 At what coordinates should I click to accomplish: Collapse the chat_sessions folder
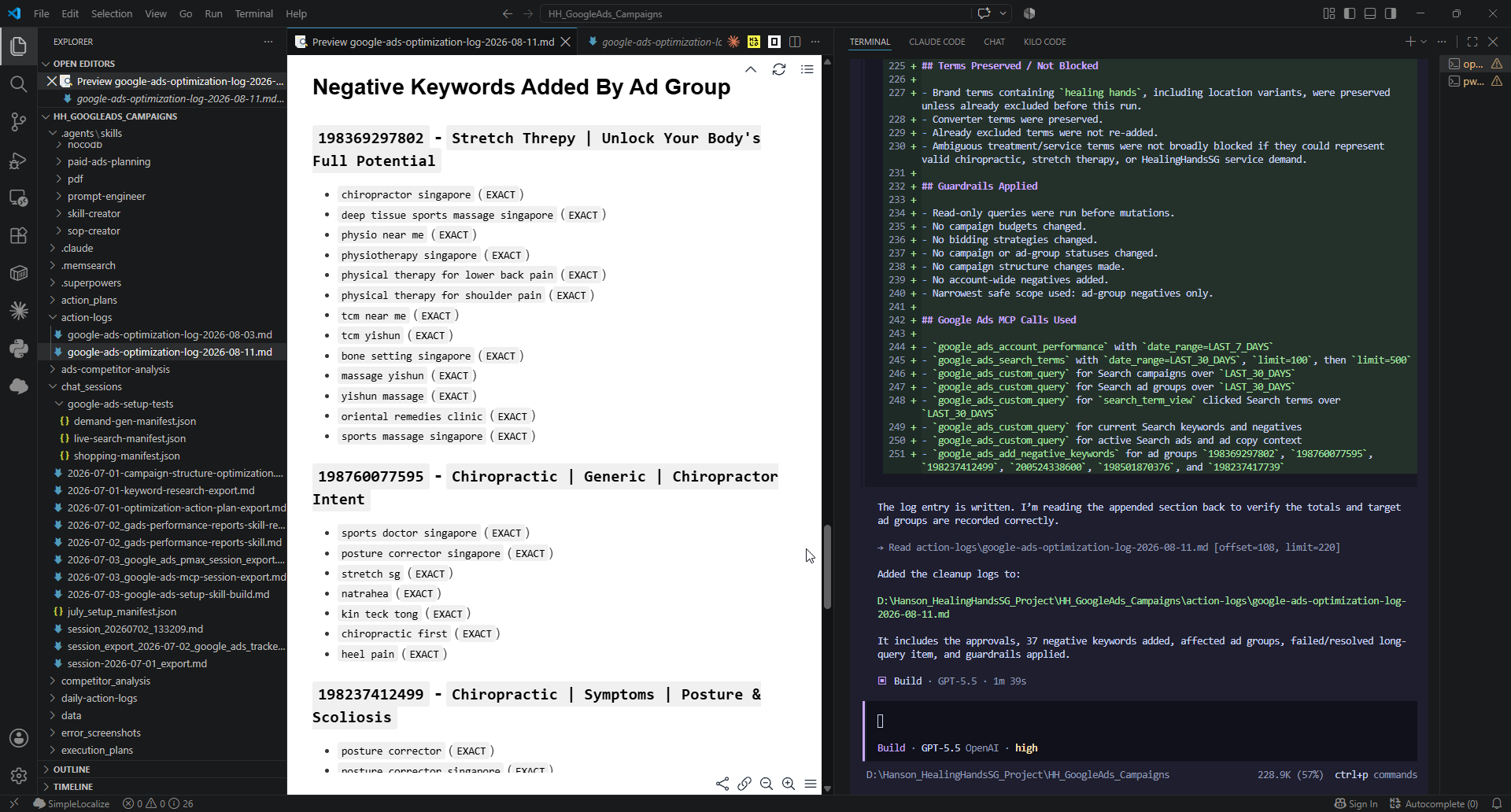click(91, 386)
